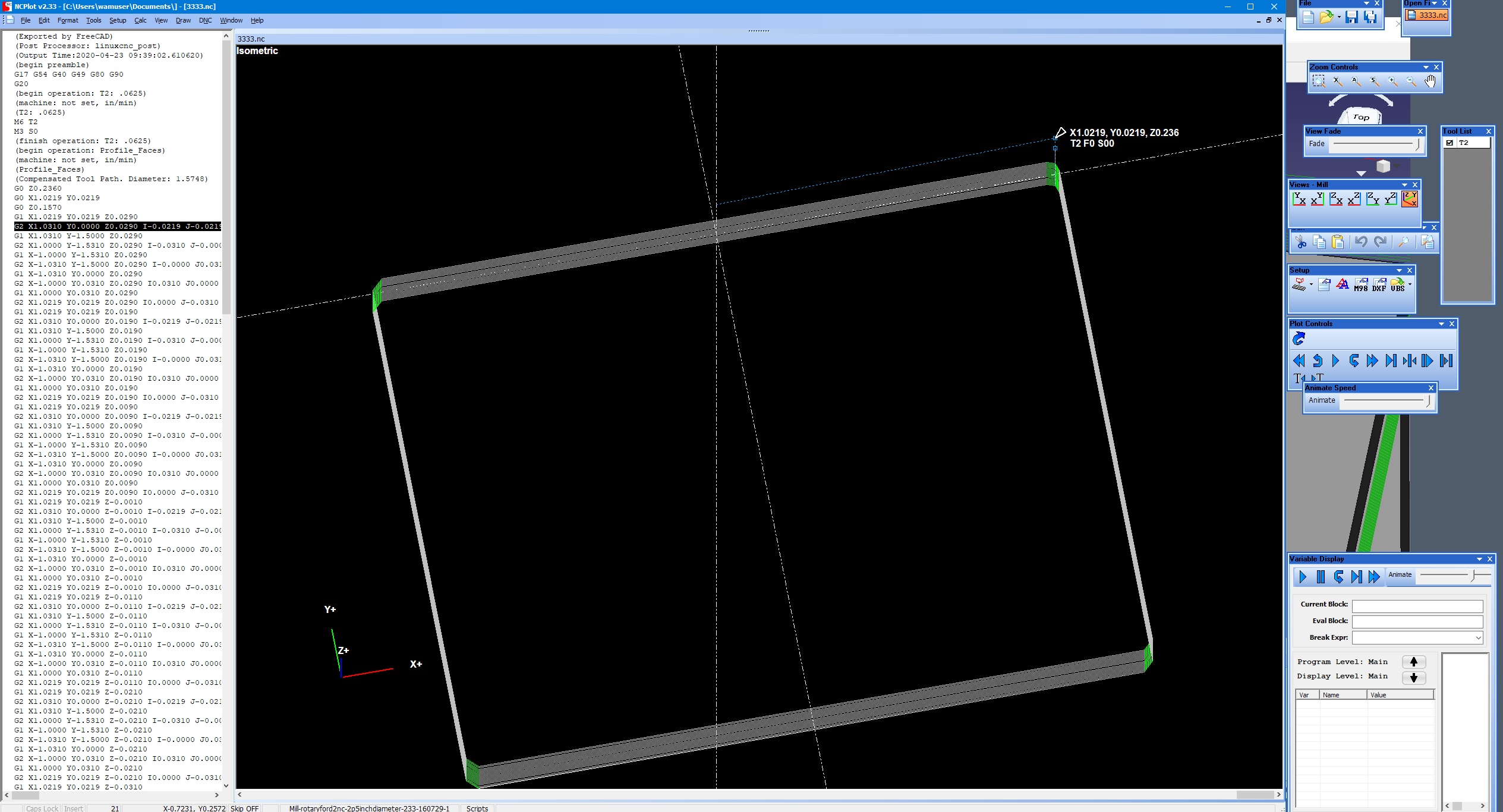Click the M98 setup icon

point(1361,285)
